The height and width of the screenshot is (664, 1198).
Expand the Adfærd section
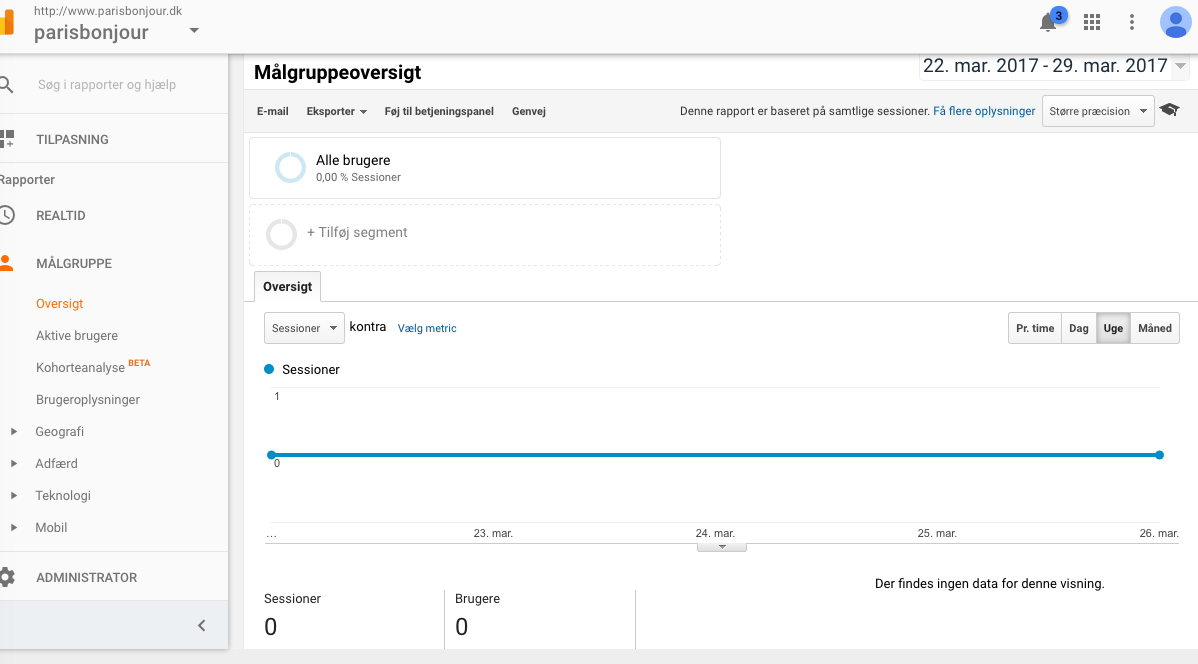coord(14,464)
